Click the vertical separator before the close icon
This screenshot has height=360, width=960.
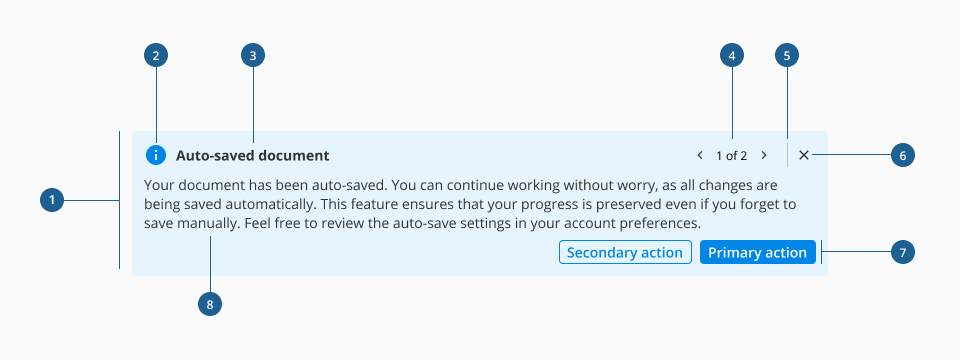click(x=787, y=156)
